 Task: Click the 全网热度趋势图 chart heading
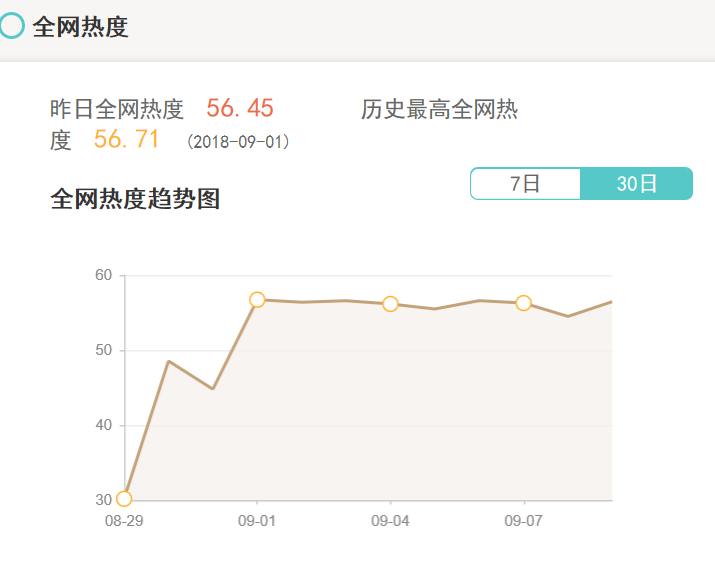pyautogui.click(x=135, y=199)
